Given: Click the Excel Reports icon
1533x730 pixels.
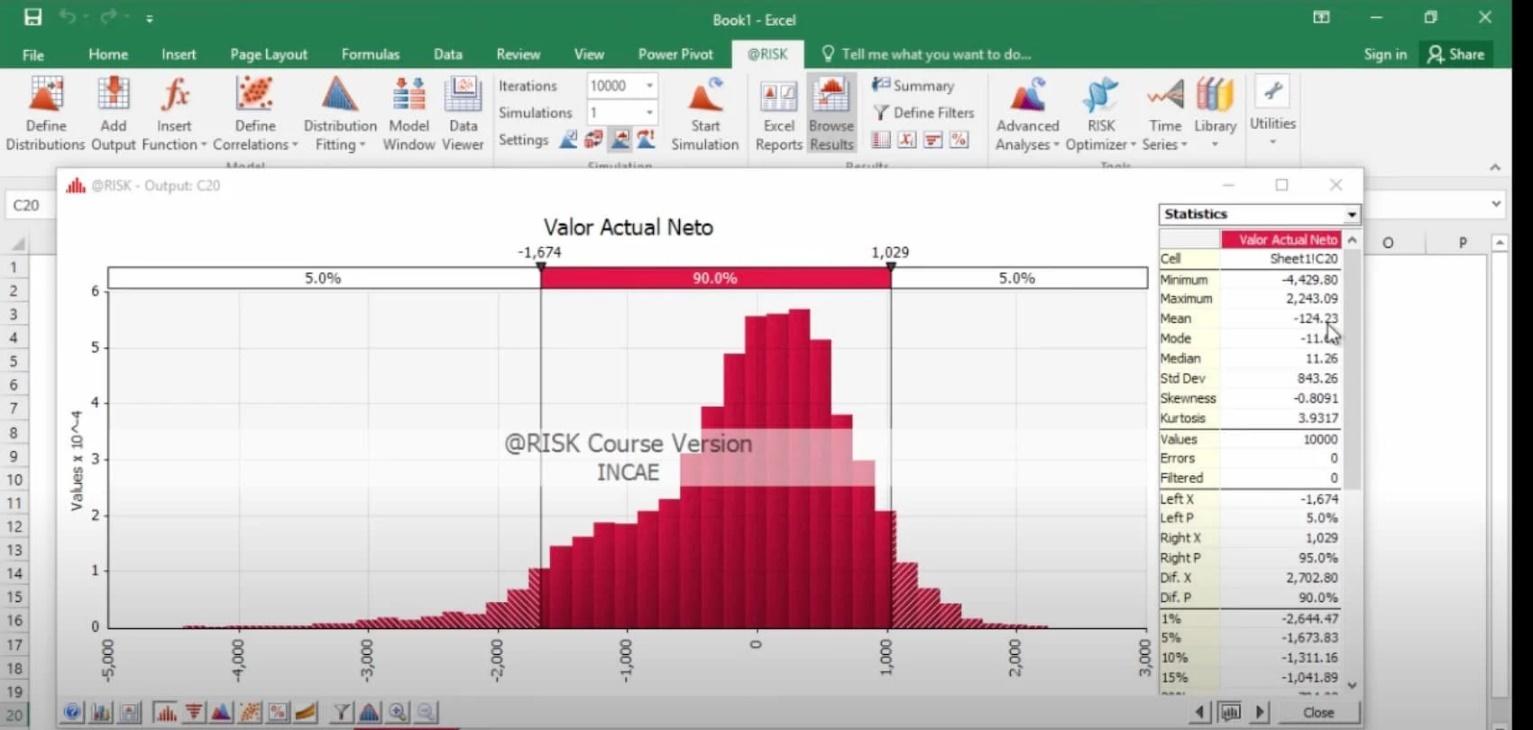Looking at the screenshot, I should tap(778, 113).
